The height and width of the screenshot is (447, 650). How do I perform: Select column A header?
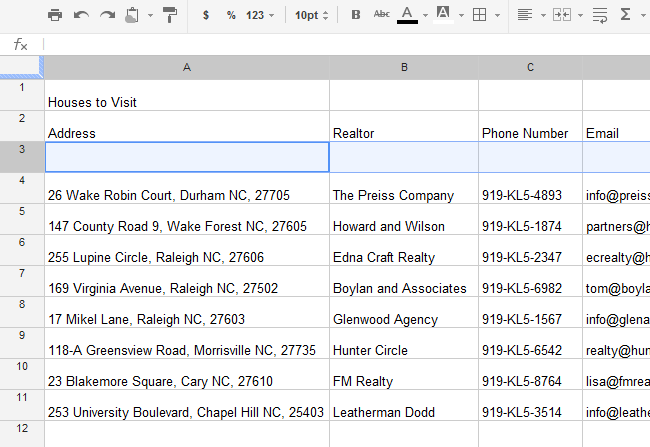pos(187,67)
